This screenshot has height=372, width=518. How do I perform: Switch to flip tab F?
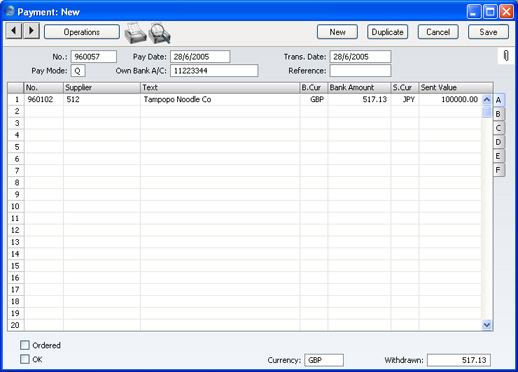click(499, 170)
